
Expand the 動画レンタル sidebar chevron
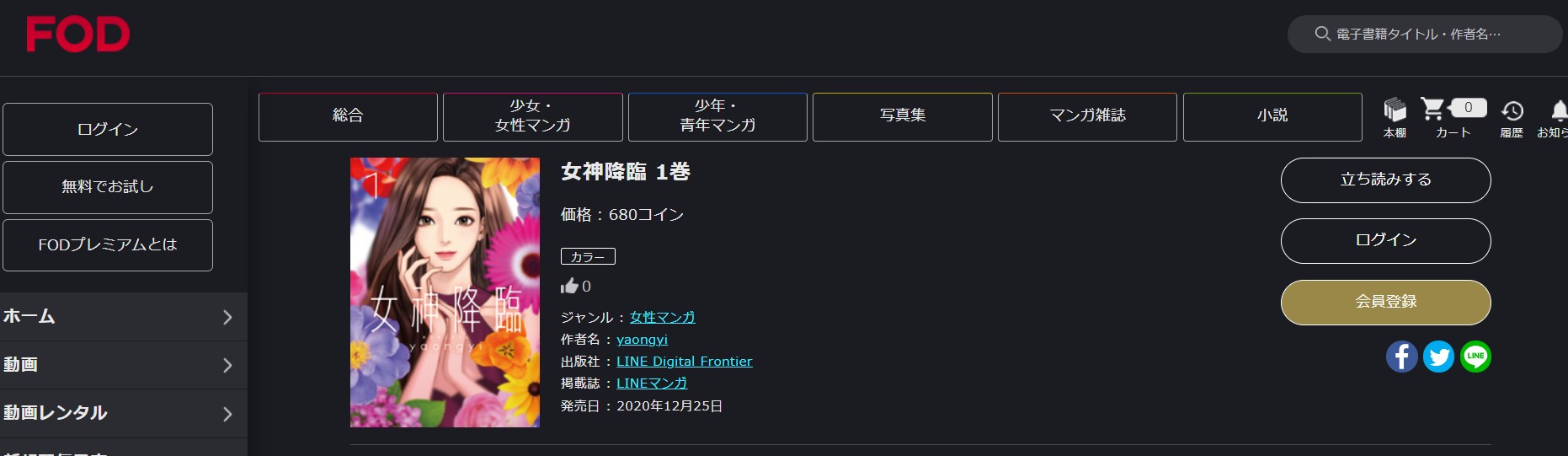pyautogui.click(x=227, y=414)
